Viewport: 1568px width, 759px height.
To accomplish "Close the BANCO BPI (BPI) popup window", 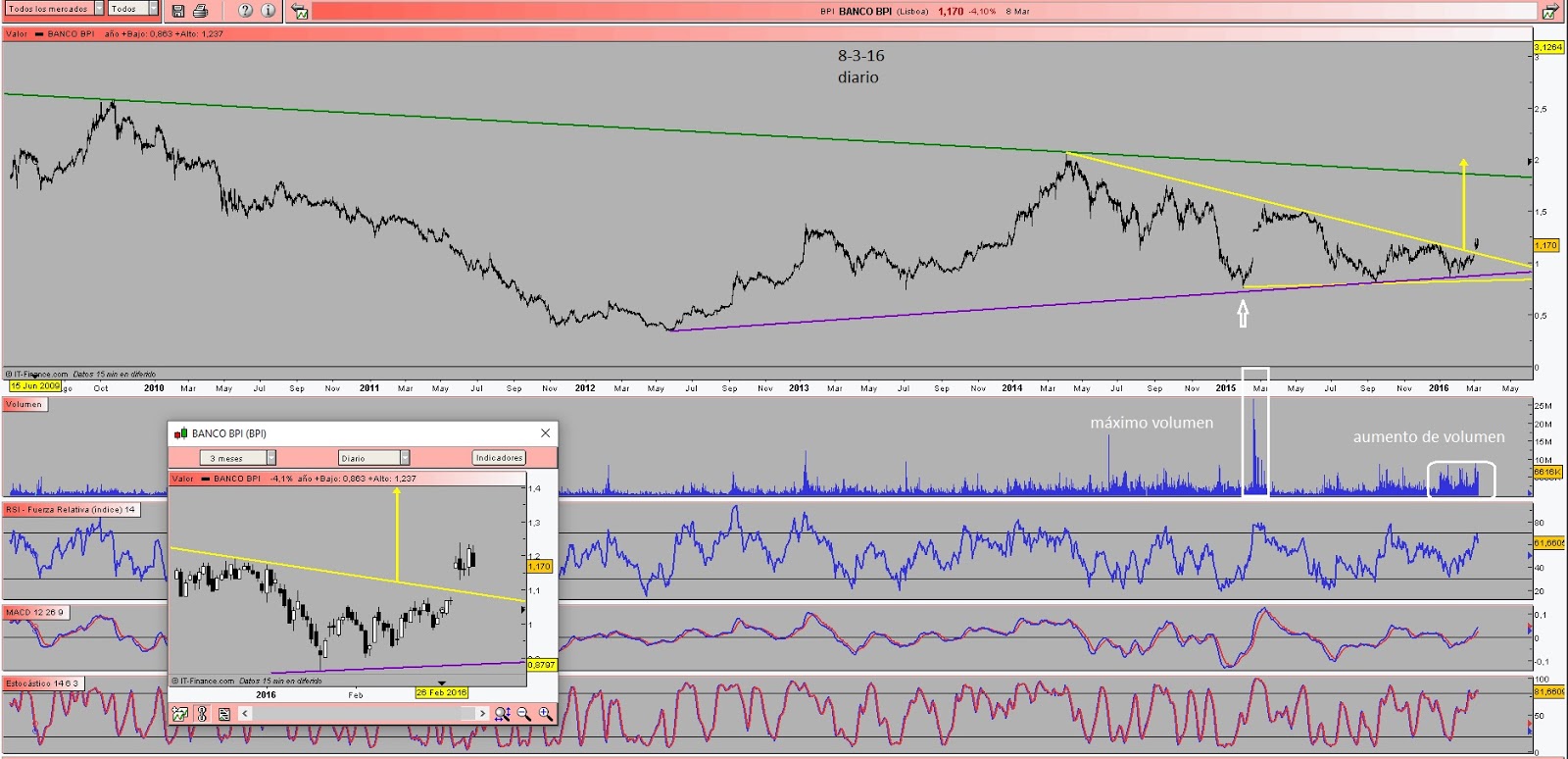I will [546, 433].
